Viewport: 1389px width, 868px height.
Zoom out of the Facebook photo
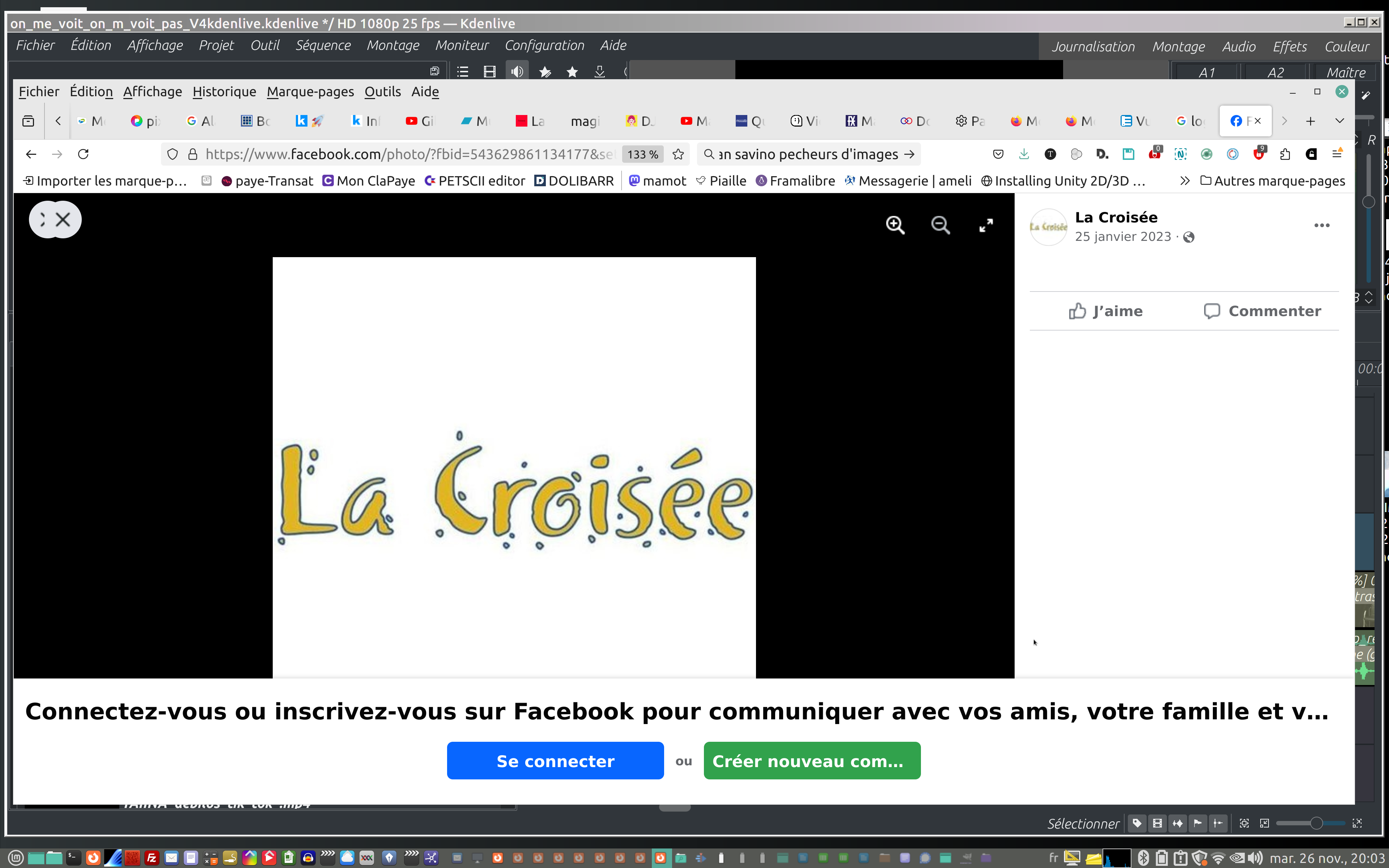click(940, 225)
